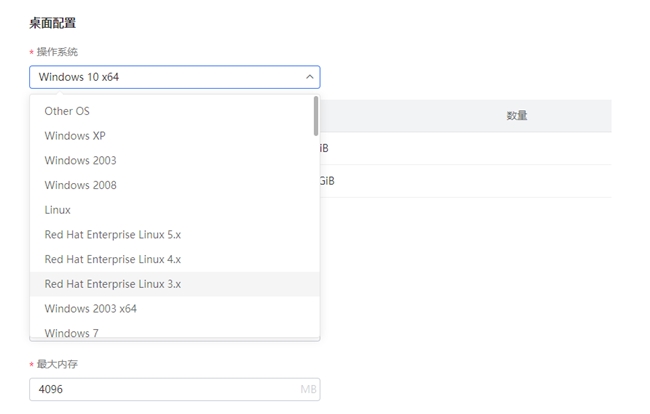Viewport: 650px width, 414px height.
Task: Click the dropdown list scrollbar thumb
Action: pyautogui.click(x=316, y=116)
